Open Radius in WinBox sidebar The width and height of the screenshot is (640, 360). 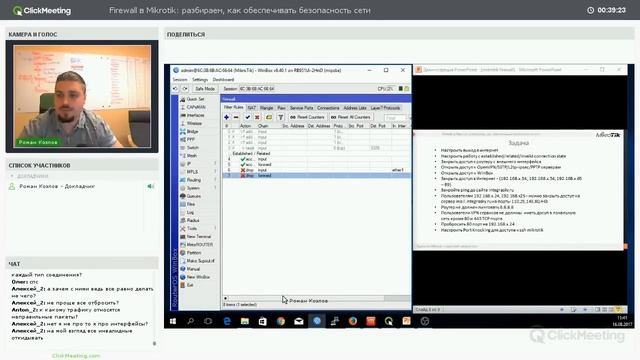pyautogui.click(x=190, y=220)
